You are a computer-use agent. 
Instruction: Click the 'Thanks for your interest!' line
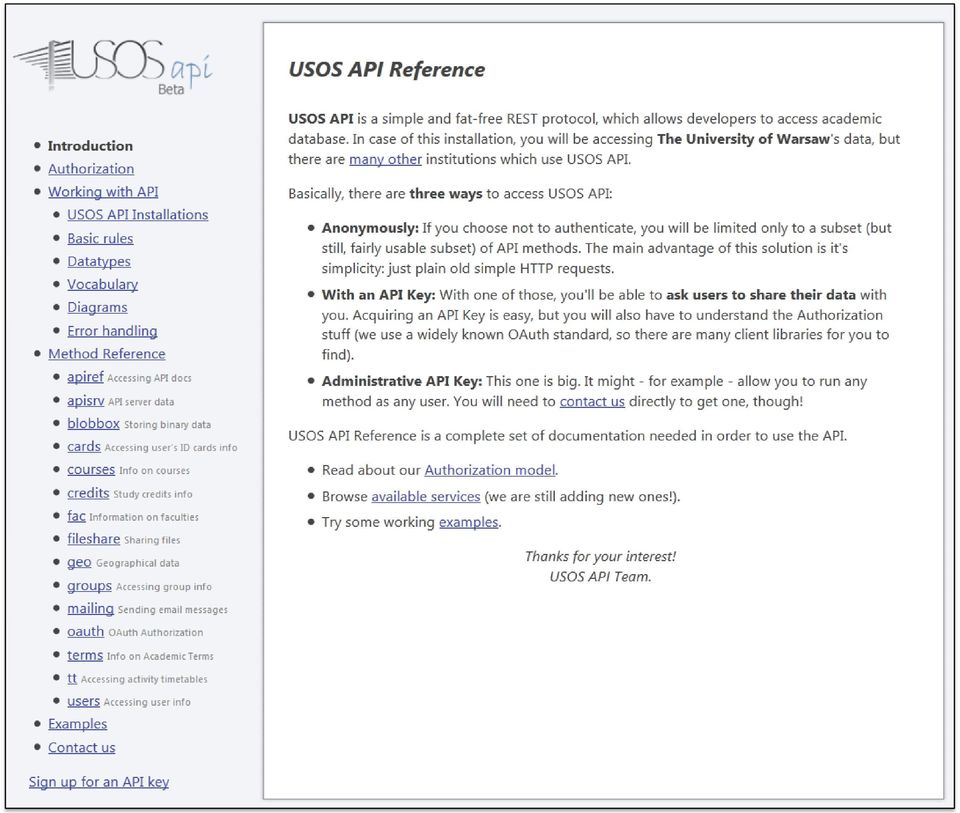click(x=600, y=556)
